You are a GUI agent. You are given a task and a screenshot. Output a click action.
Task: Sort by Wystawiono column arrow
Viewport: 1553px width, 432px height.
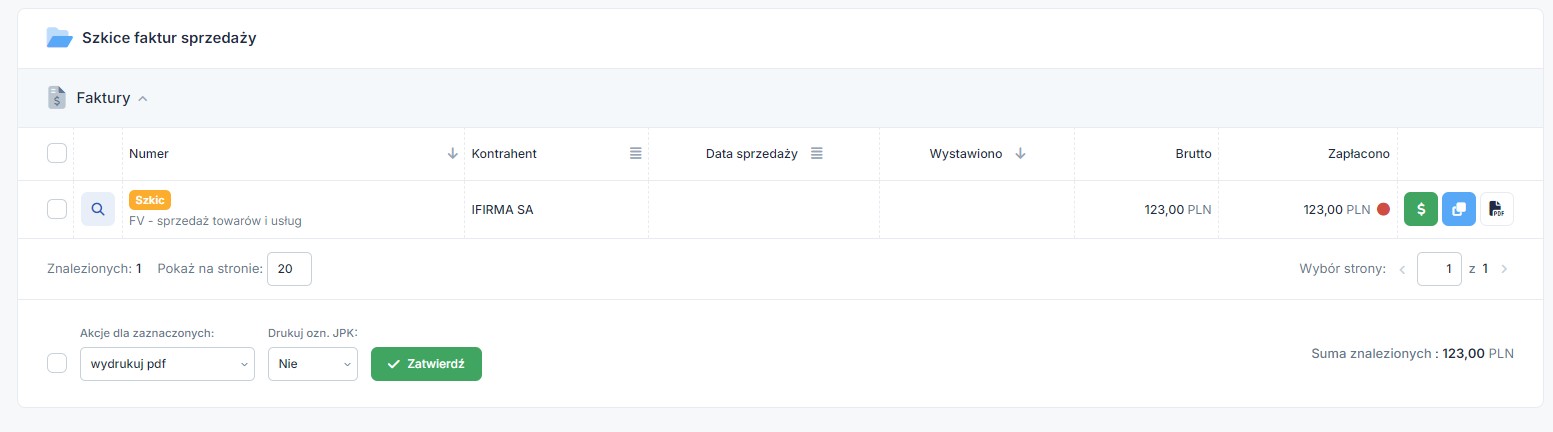[1020, 154]
